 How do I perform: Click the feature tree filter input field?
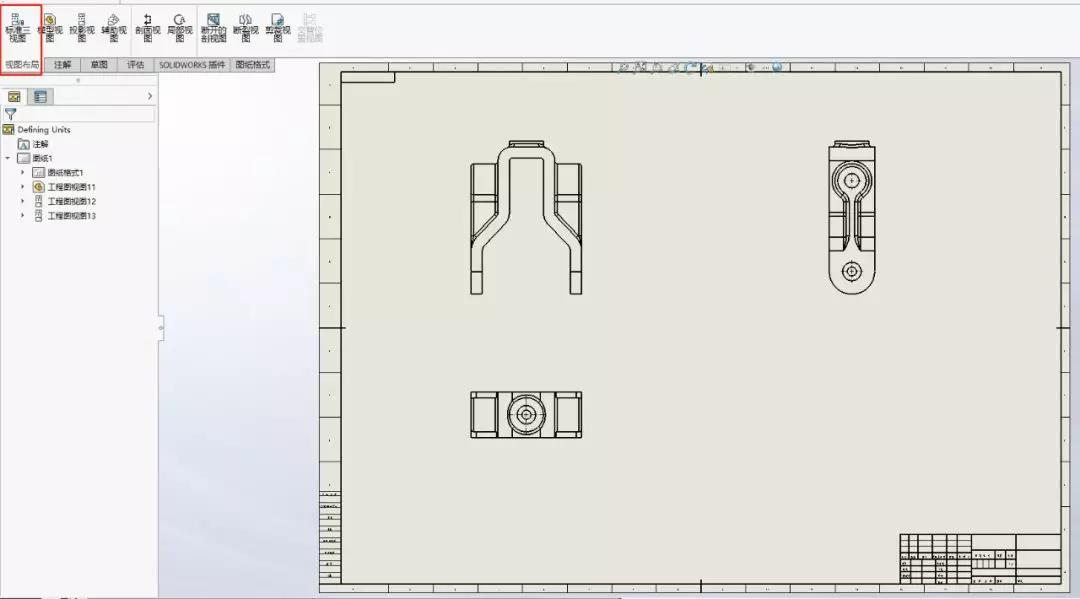coord(86,115)
